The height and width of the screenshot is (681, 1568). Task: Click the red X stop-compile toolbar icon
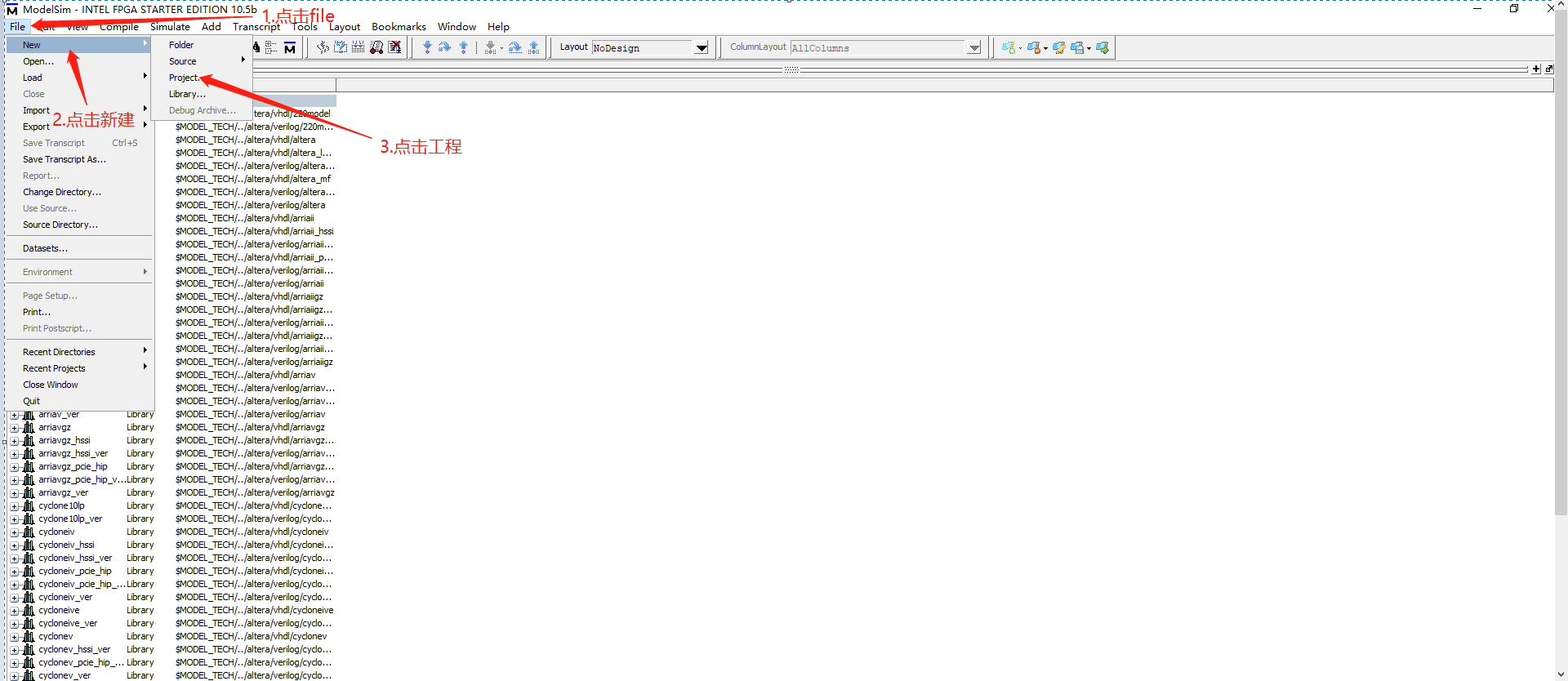click(394, 47)
